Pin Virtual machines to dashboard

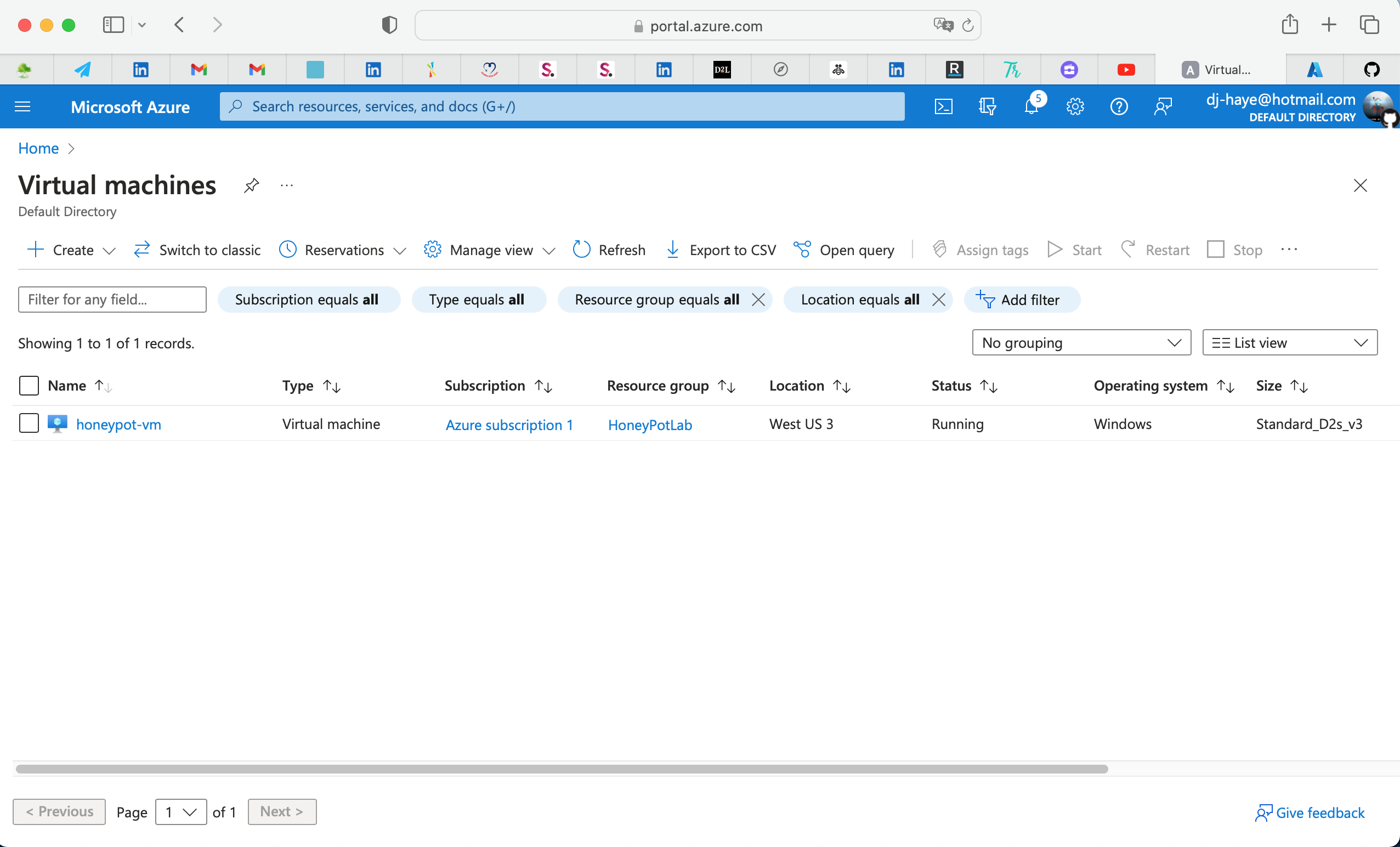(x=251, y=185)
